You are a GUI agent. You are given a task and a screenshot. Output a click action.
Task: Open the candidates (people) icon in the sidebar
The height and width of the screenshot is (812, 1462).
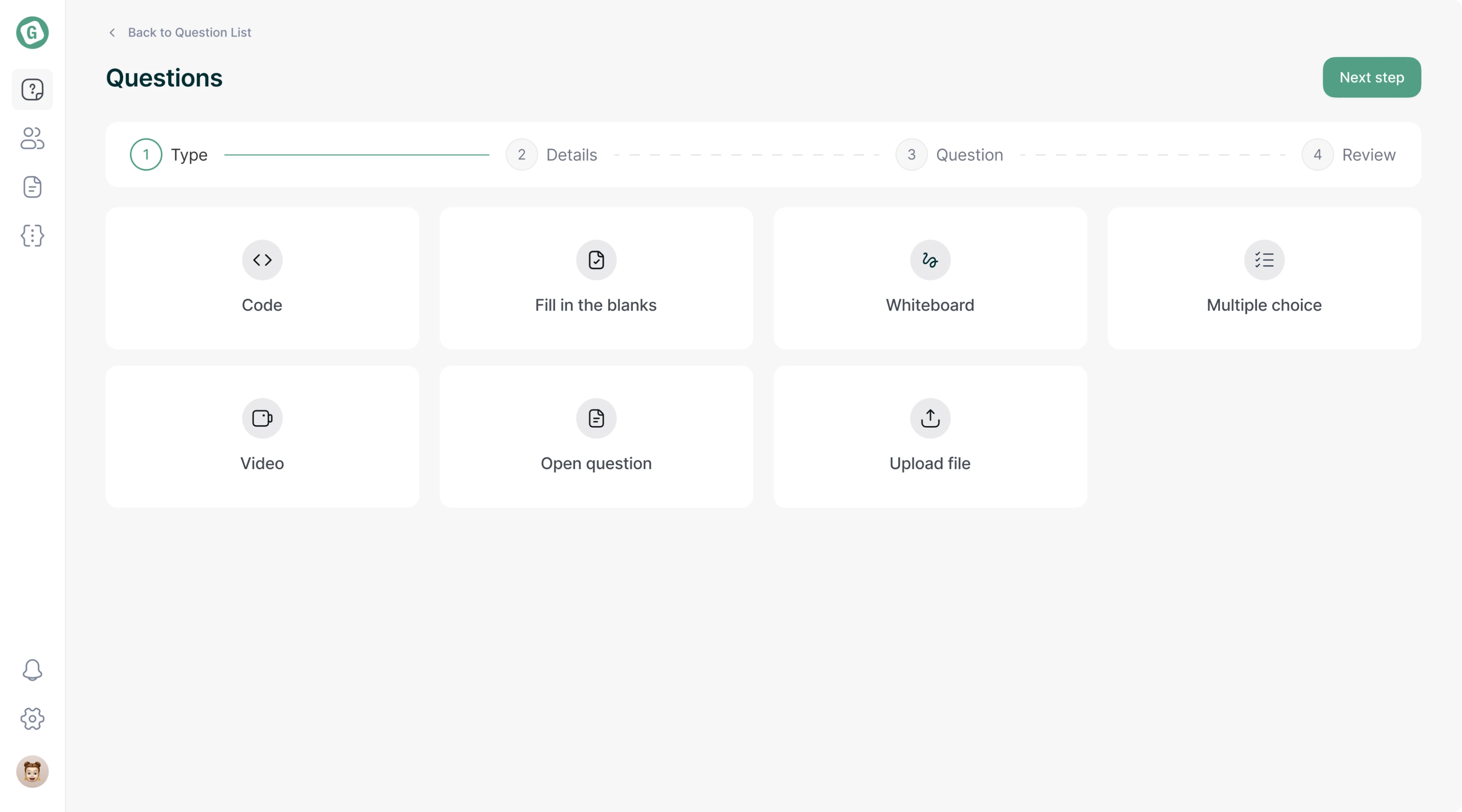32,138
